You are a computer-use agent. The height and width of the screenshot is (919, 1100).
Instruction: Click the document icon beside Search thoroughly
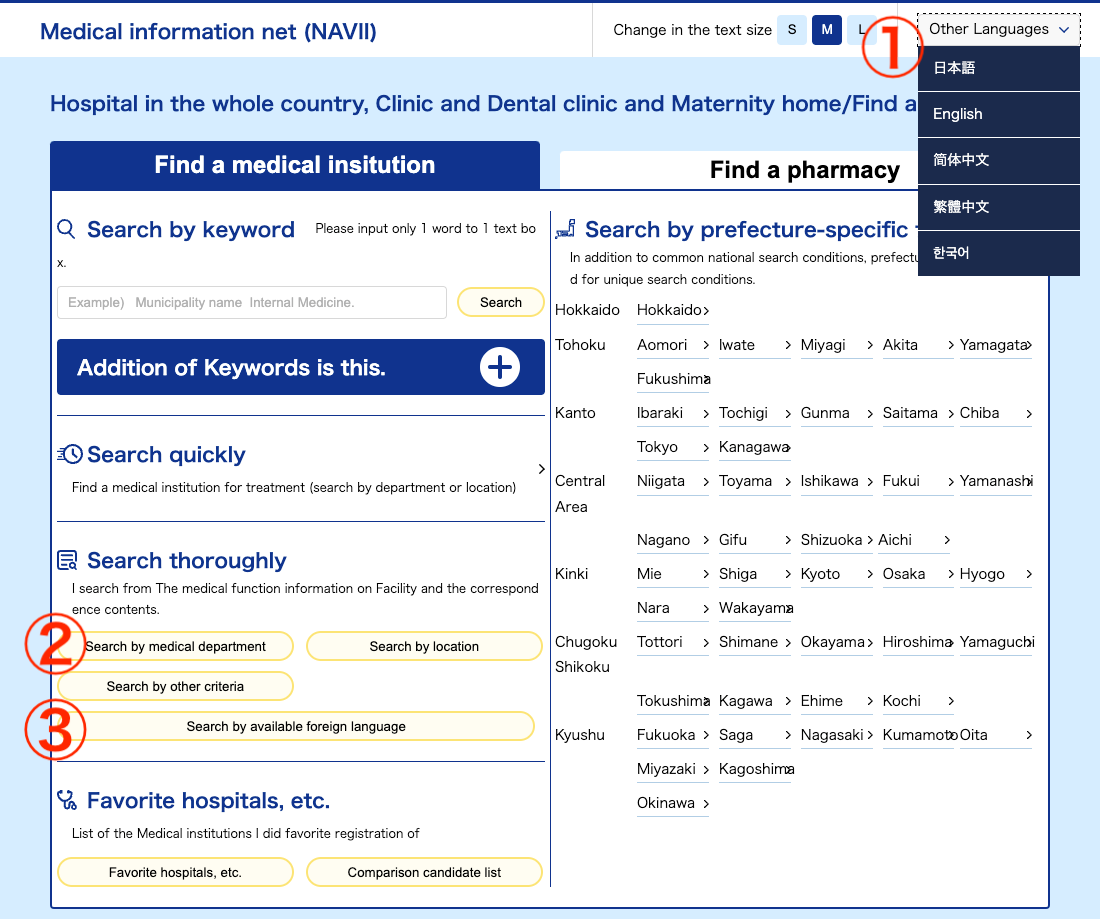point(67,560)
